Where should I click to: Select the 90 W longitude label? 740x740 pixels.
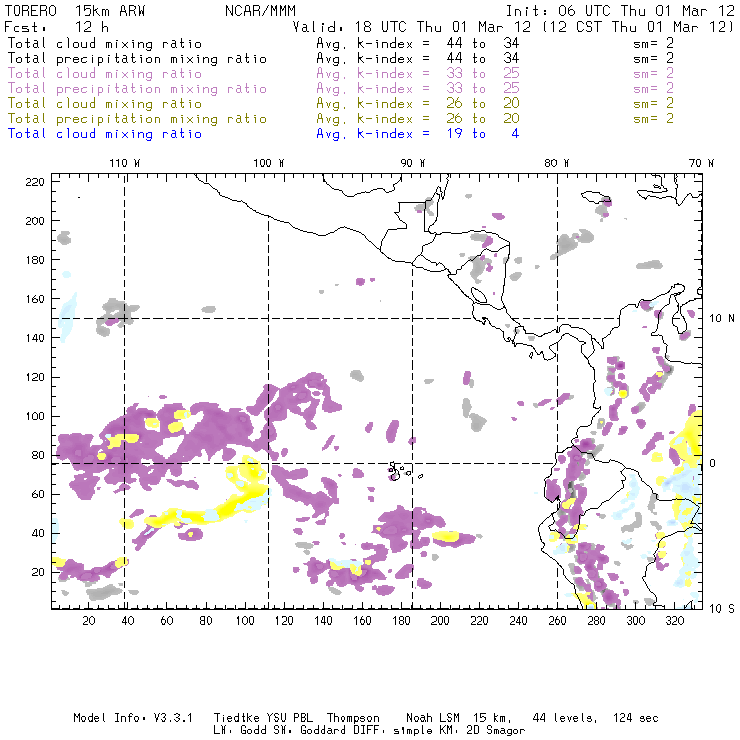point(412,163)
